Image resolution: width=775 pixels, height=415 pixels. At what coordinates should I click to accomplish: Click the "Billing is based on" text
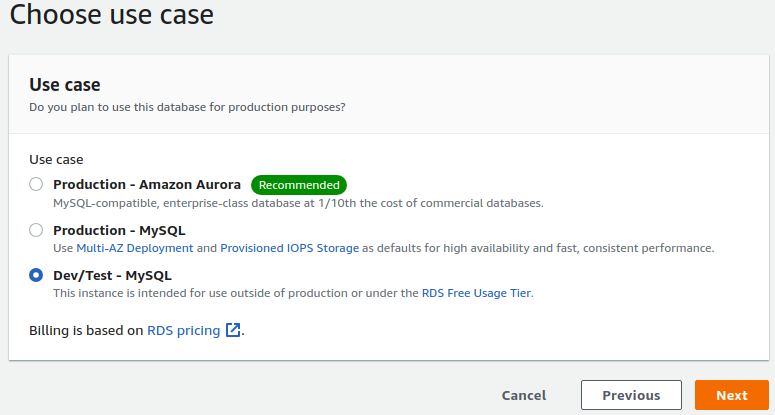86,330
